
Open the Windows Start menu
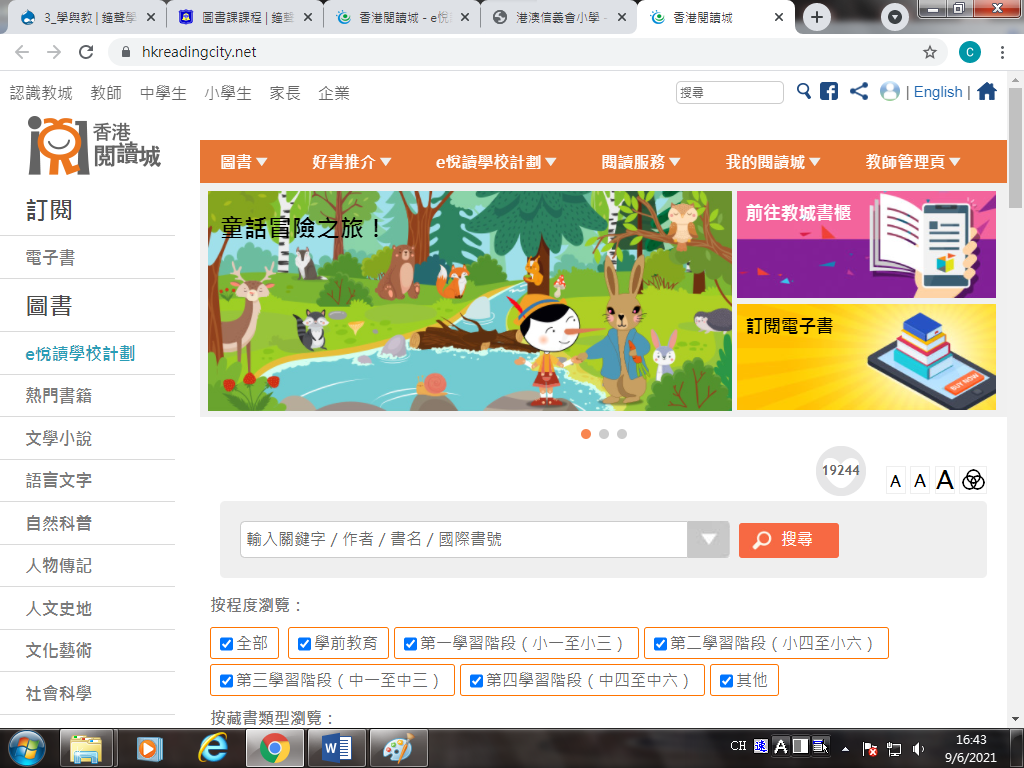27,748
